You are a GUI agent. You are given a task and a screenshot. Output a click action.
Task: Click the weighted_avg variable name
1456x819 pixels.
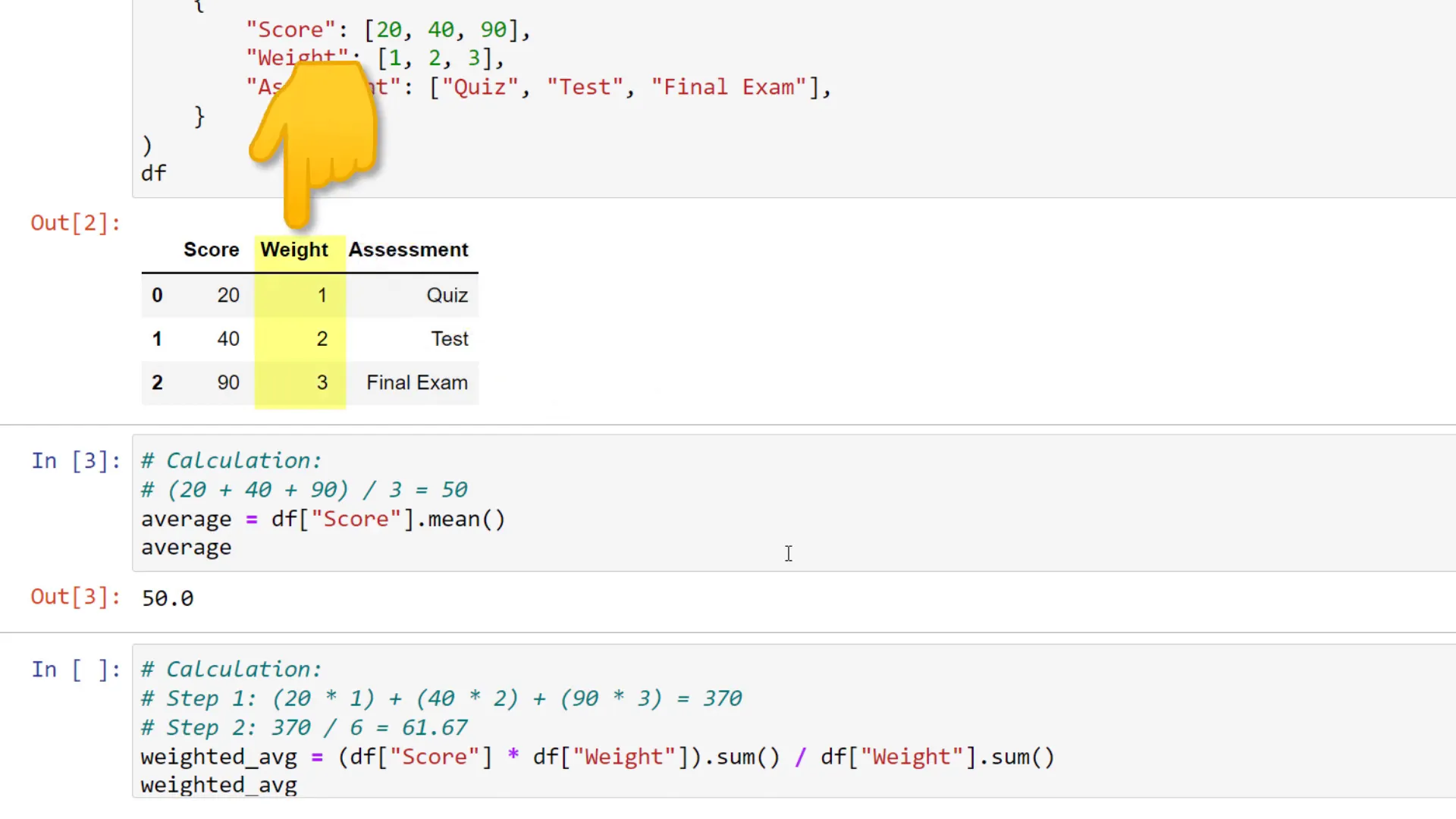coord(218,785)
